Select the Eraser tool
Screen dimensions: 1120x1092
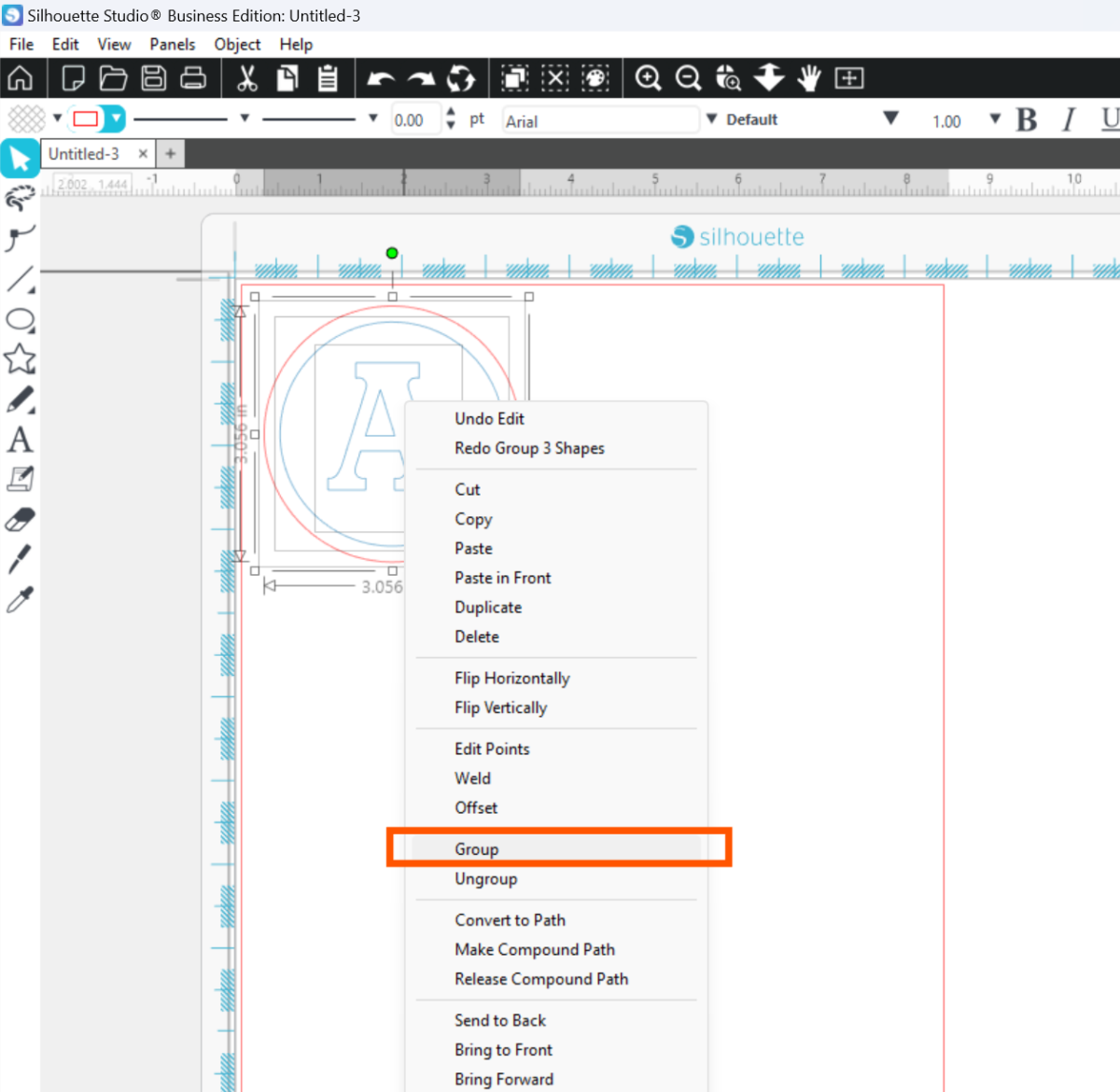[x=20, y=519]
